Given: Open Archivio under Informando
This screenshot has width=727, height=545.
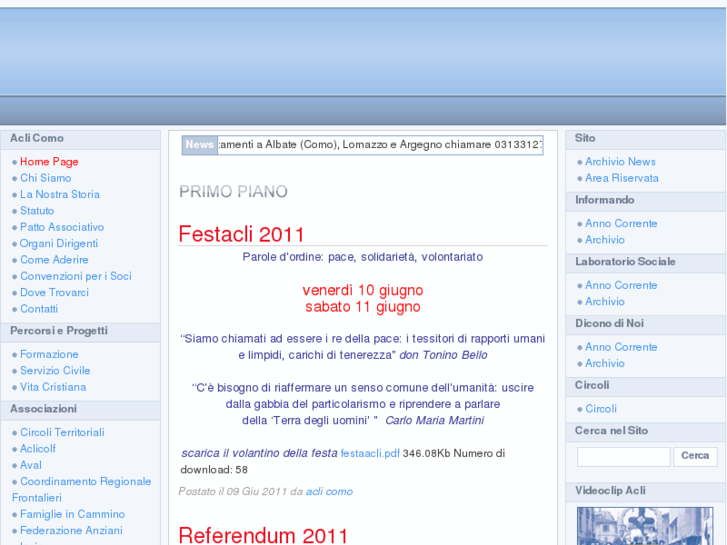Looking at the screenshot, I should pos(605,240).
